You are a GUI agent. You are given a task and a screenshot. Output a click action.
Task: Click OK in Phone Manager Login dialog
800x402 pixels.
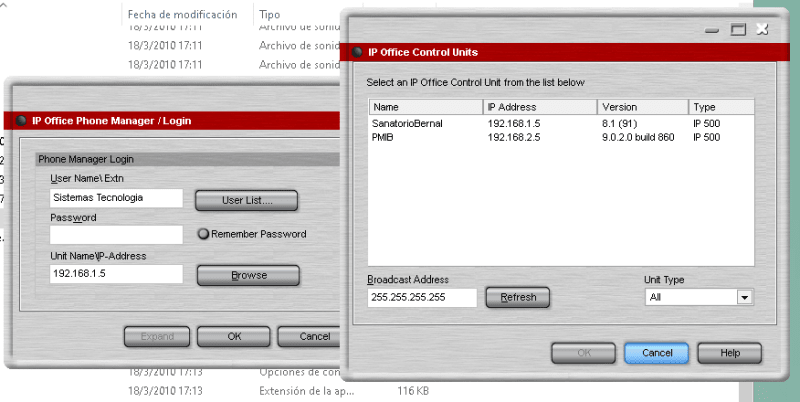coord(234,337)
